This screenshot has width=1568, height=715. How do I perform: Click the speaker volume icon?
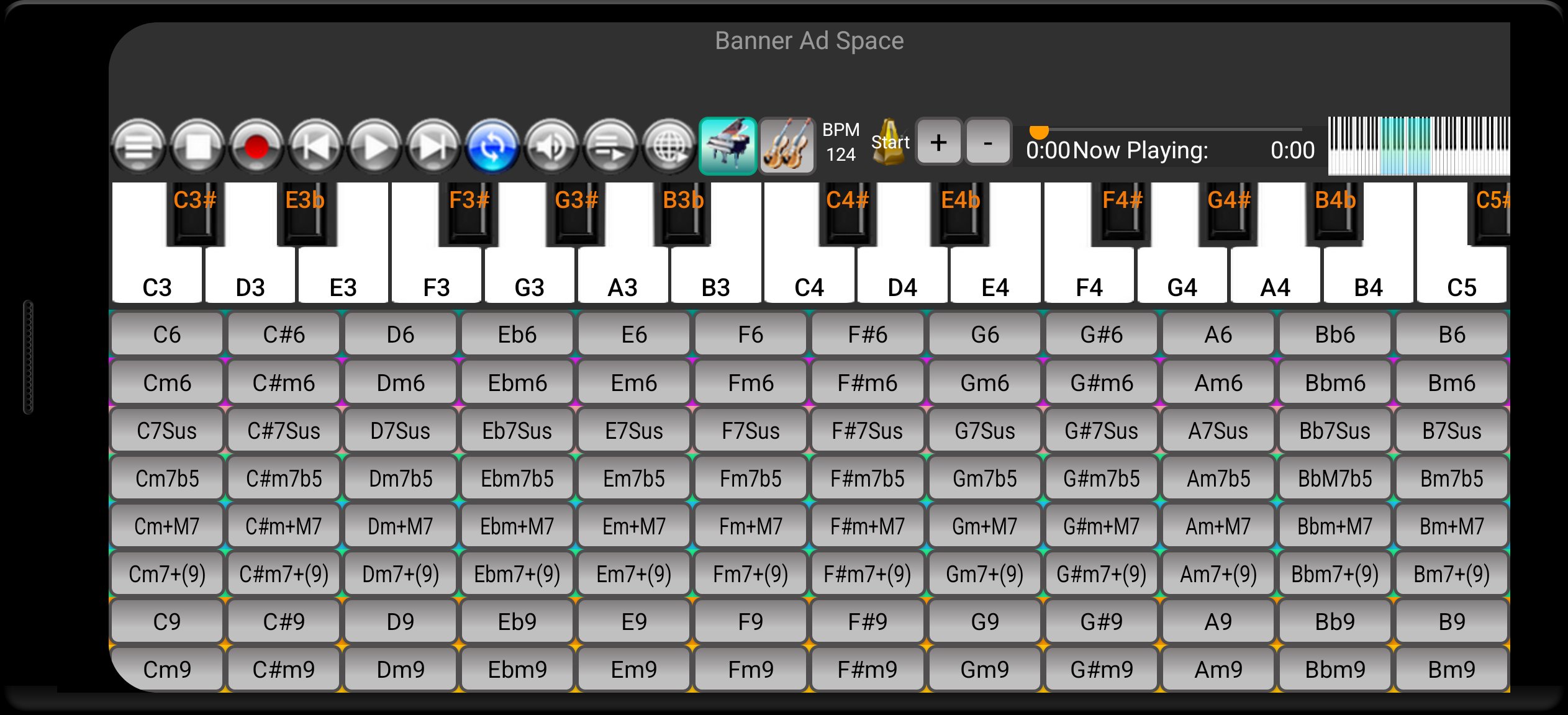551,147
